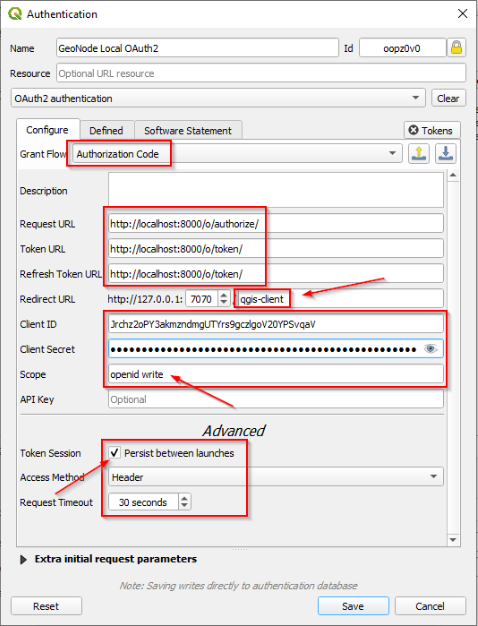Click the QGIS logo in title bar
Screen dimensions: 478x626
point(15,14)
